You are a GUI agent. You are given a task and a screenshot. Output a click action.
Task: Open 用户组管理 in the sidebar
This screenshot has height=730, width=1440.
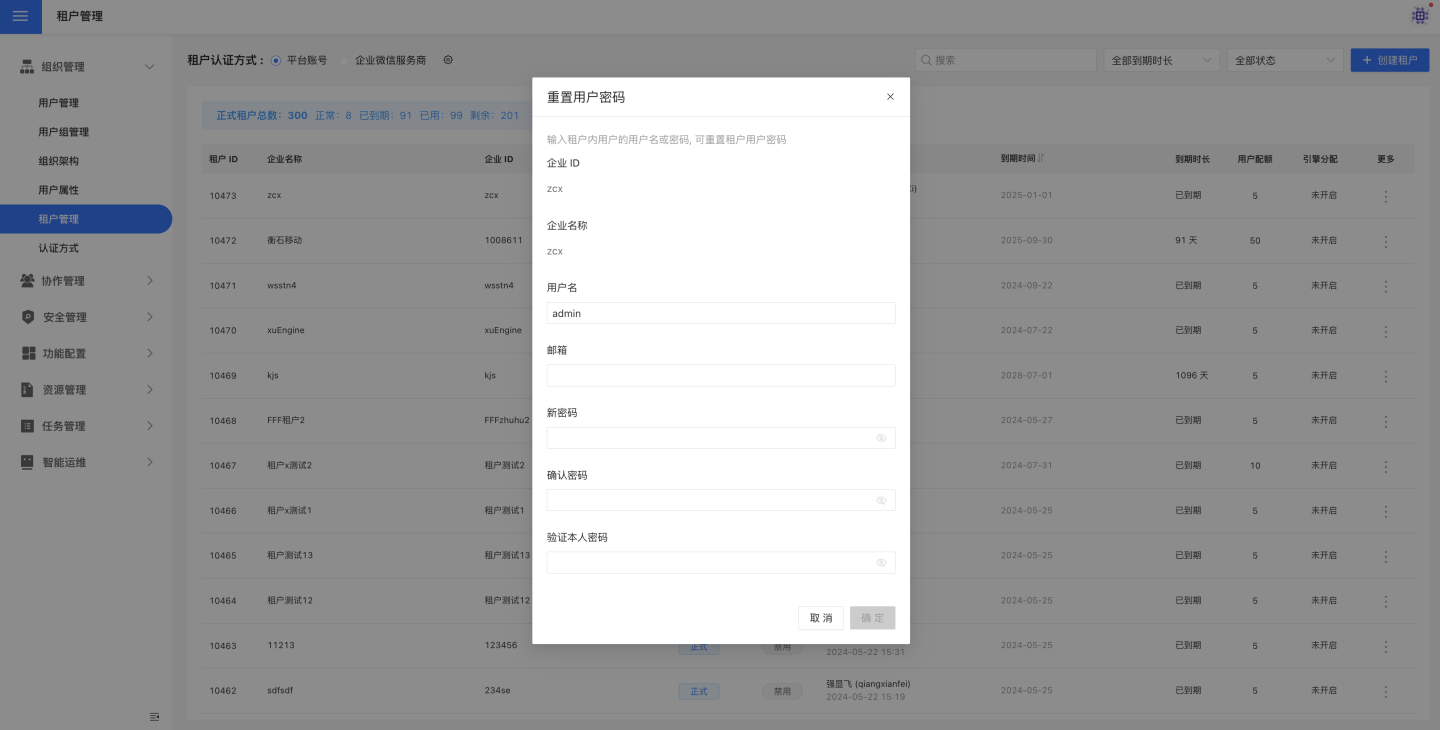pyautogui.click(x=64, y=132)
